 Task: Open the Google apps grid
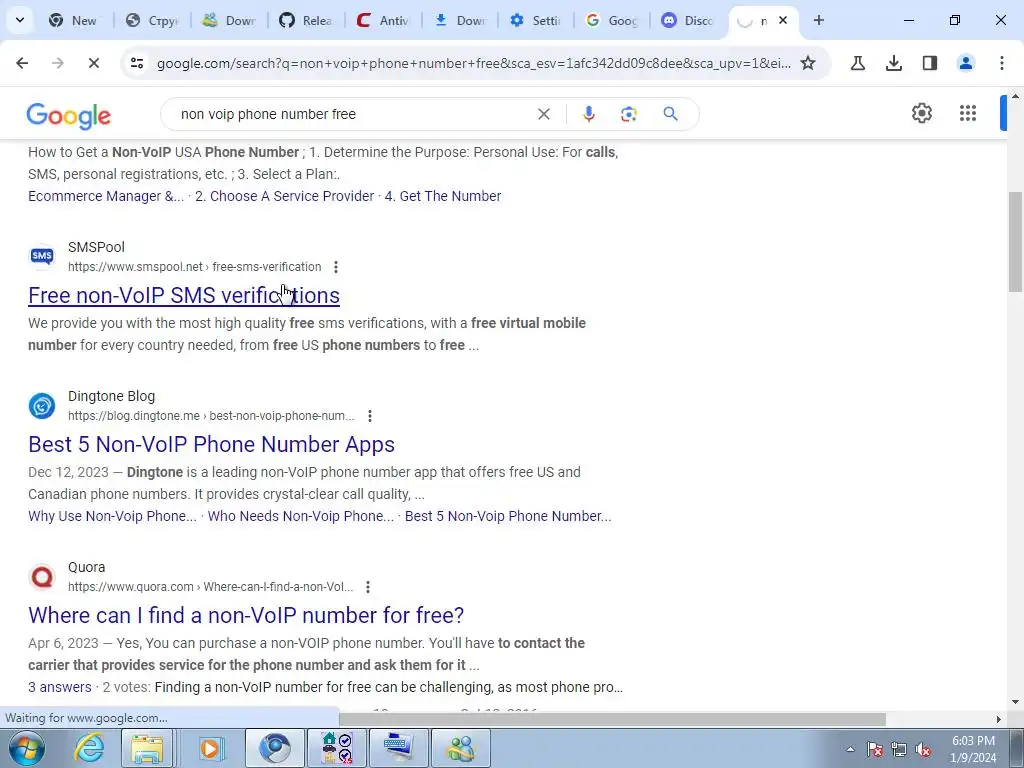point(968,113)
